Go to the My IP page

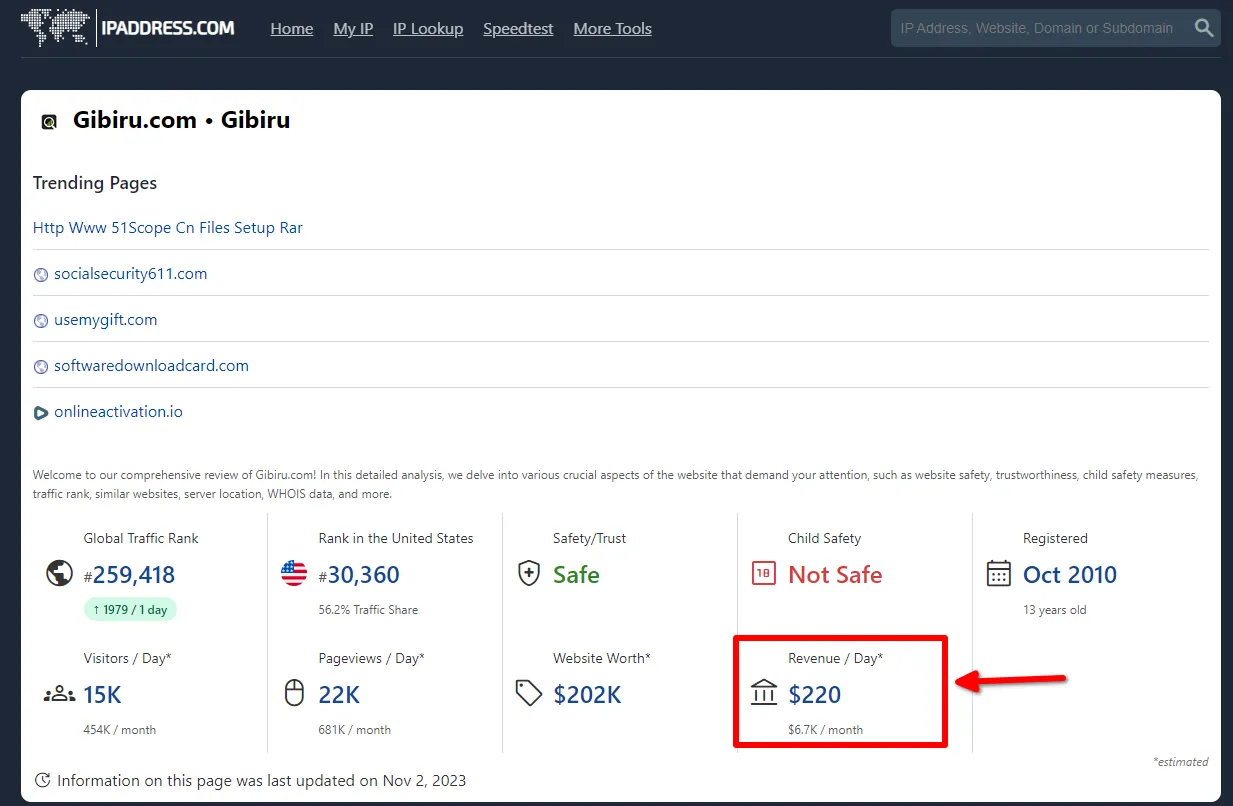pos(353,29)
